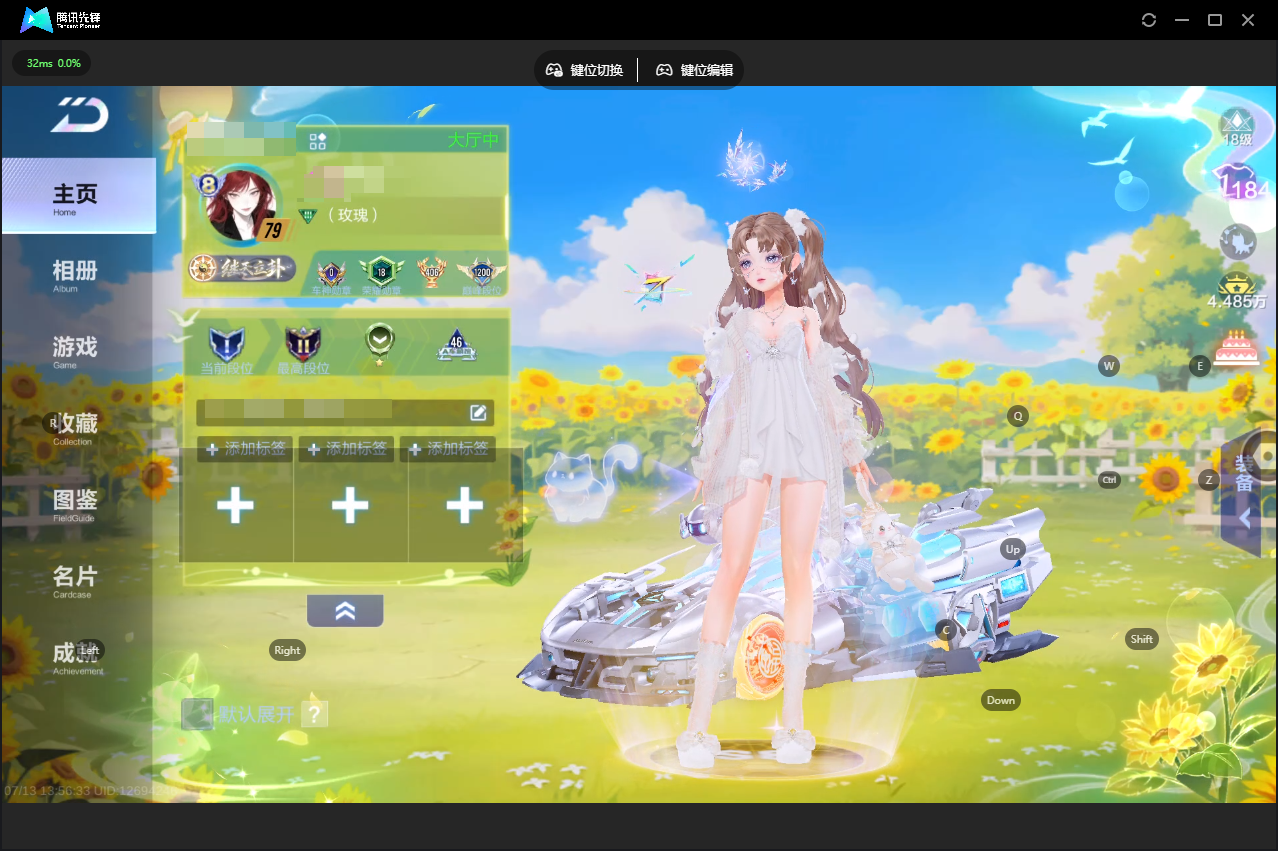Click the 车神勋章 medal icon
This screenshot has width=1278, height=851.
[x=332, y=274]
